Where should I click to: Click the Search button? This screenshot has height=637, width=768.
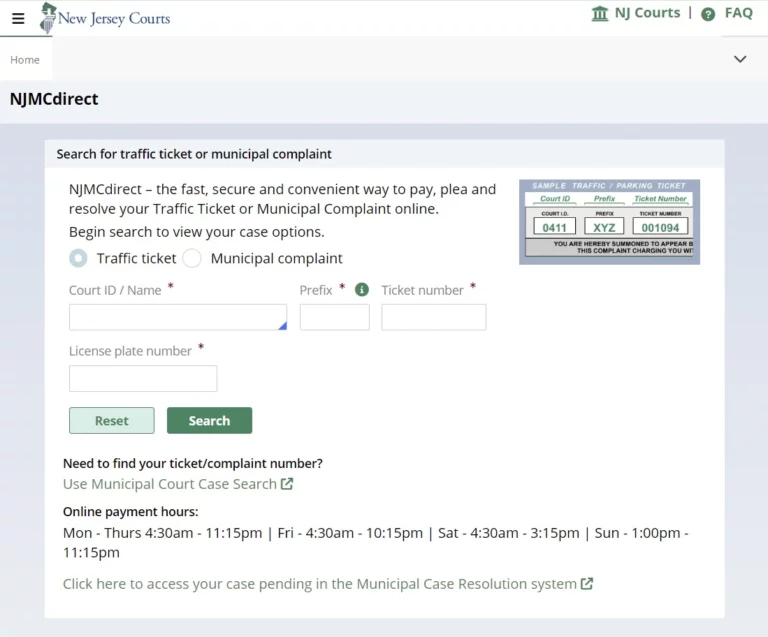[210, 421]
